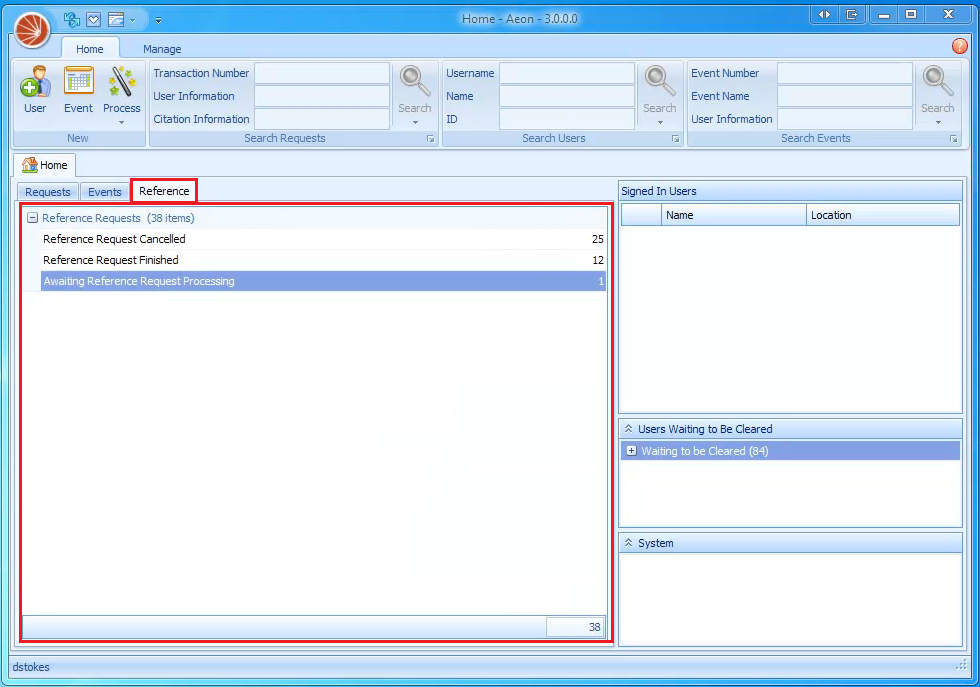Screen dimensions: 980x687
Task: Open Help using the red question mark
Action: click(x=959, y=45)
